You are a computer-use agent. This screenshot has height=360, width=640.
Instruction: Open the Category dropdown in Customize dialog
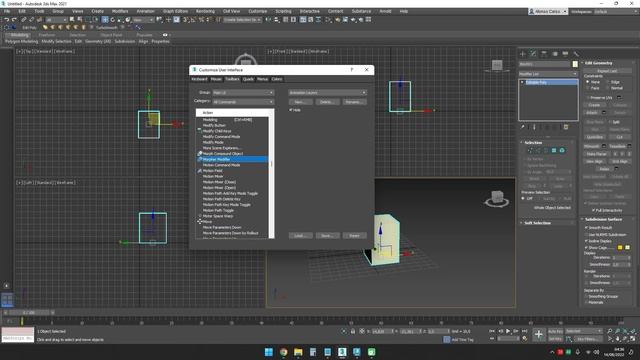coord(243,102)
